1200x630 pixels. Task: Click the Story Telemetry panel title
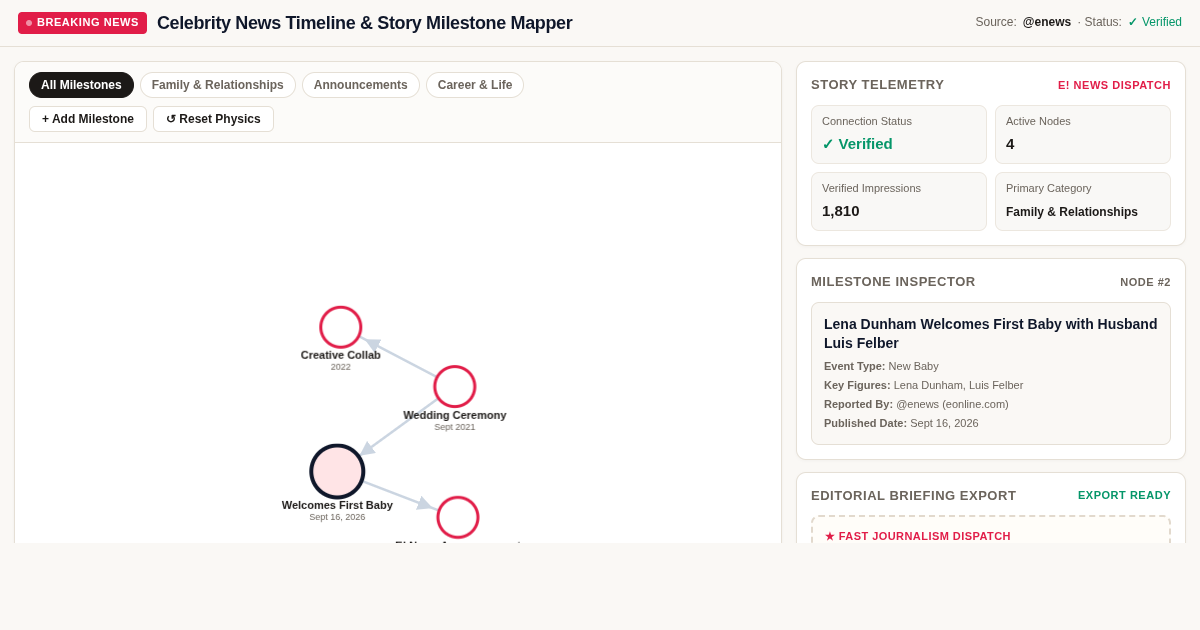click(877, 85)
